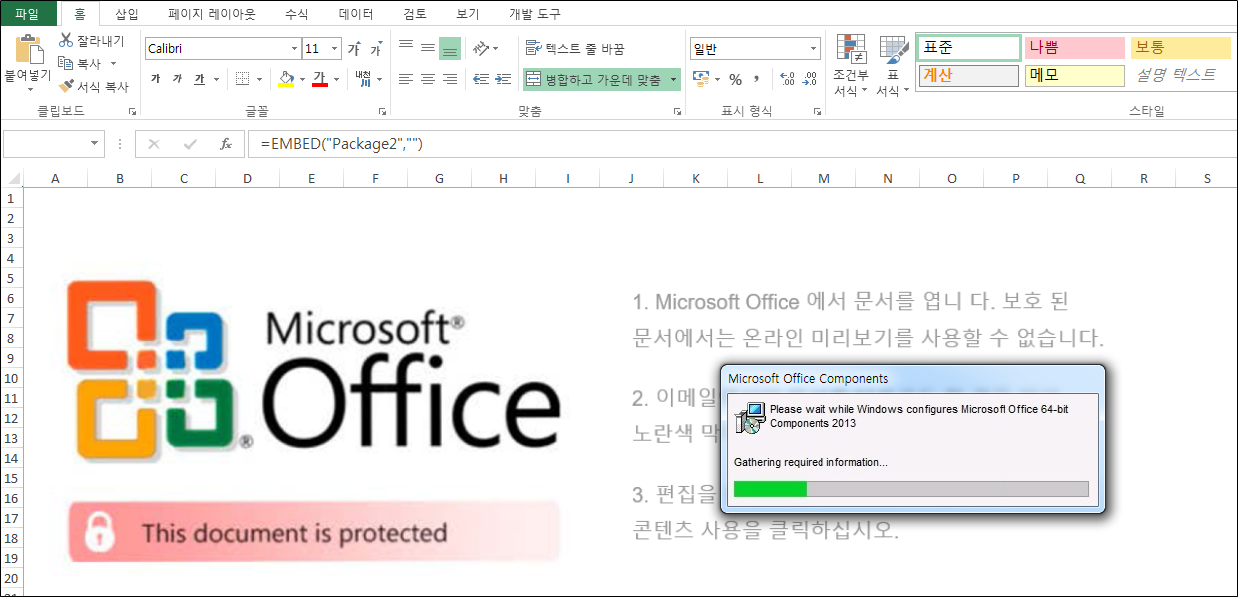Click the accounting number format icon
This screenshot has width=1238, height=597.
700,78
